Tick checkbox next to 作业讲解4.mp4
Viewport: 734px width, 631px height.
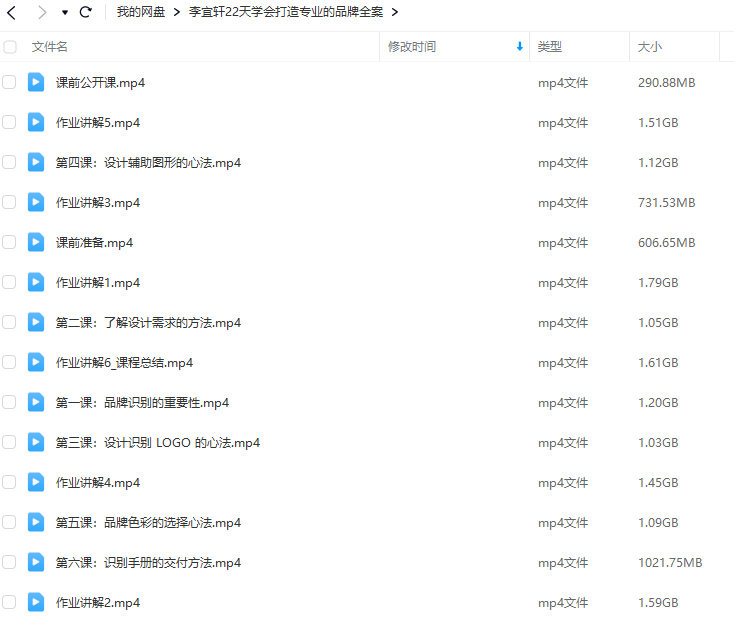coord(9,483)
